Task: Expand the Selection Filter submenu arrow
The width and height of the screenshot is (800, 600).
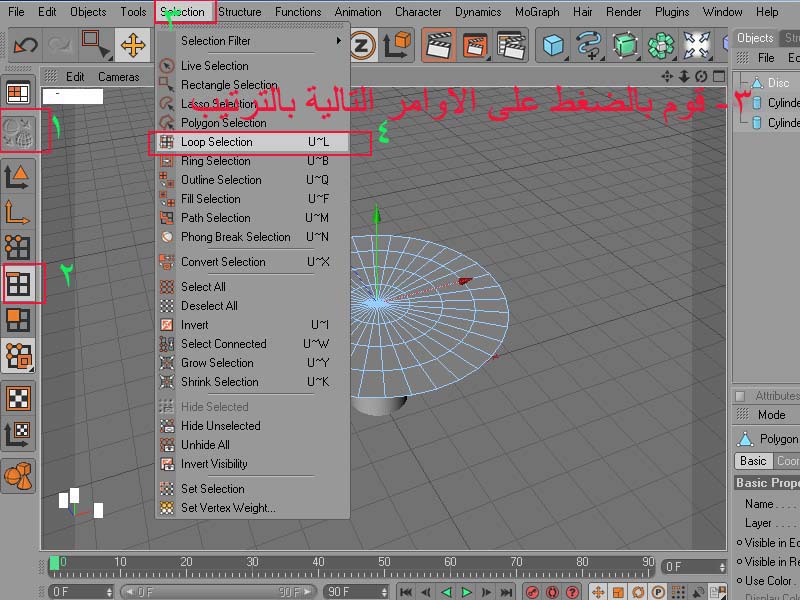Action: click(x=338, y=40)
